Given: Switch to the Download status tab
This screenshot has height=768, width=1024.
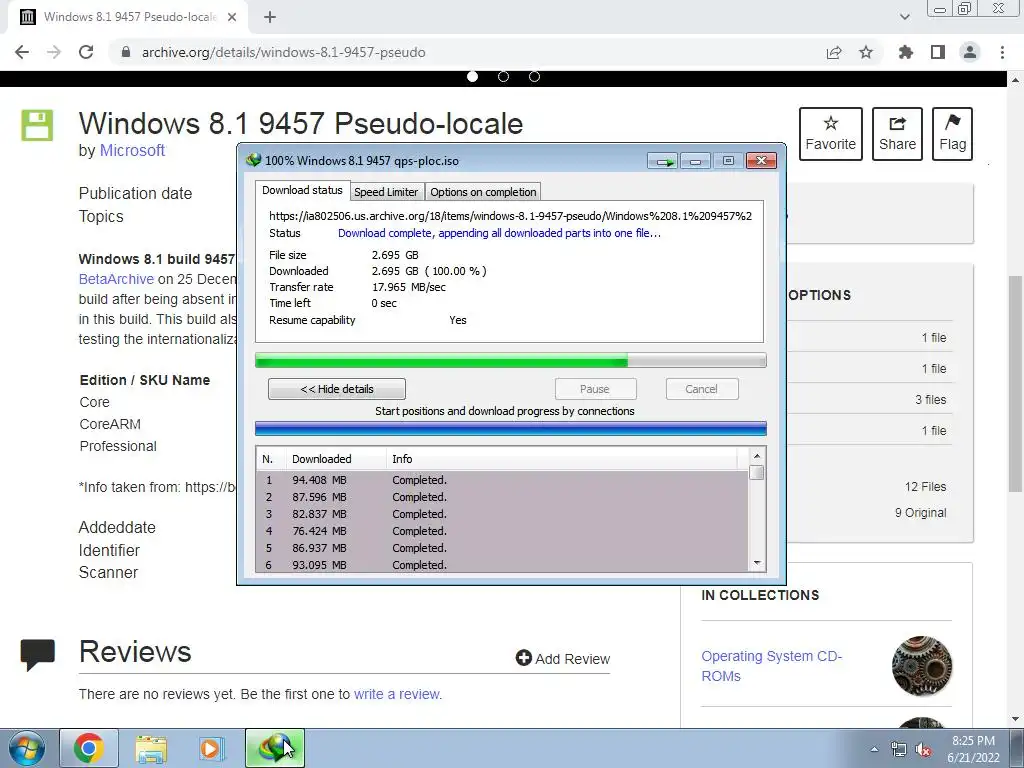Looking at the screenshot, I should pyautogui.click(x=302, y=190).
